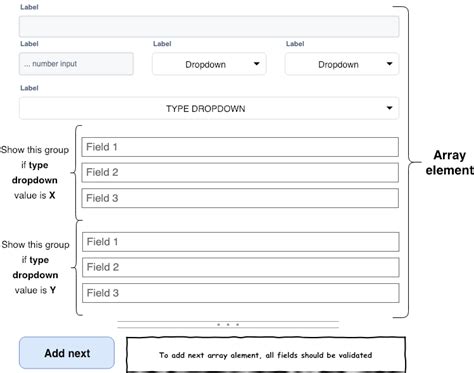
Task: Click the wide top text input
Action: 209,26
